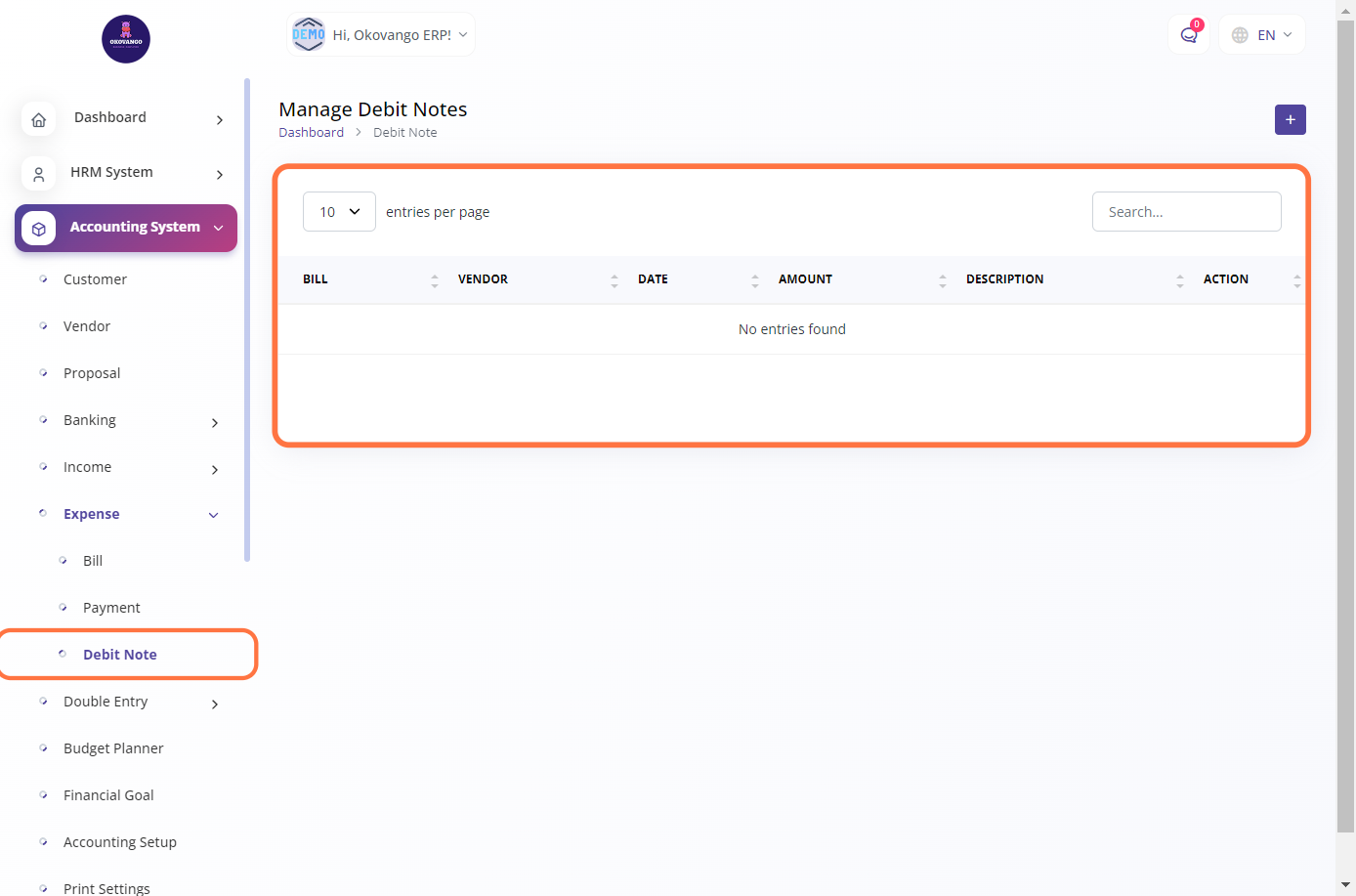
Task: Select Budget Planner in the sidebar
Action: pyautogui.click(x=113, y=748)
